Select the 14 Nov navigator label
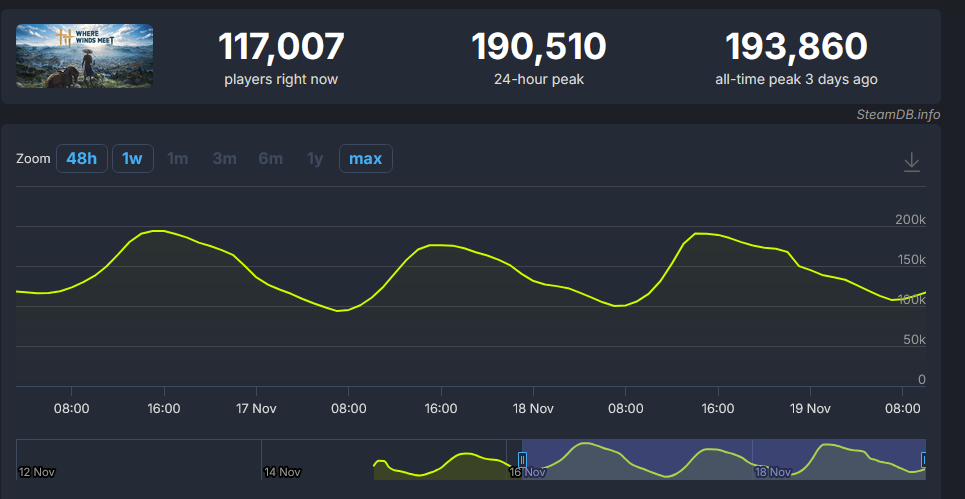 tap(282, 473)
